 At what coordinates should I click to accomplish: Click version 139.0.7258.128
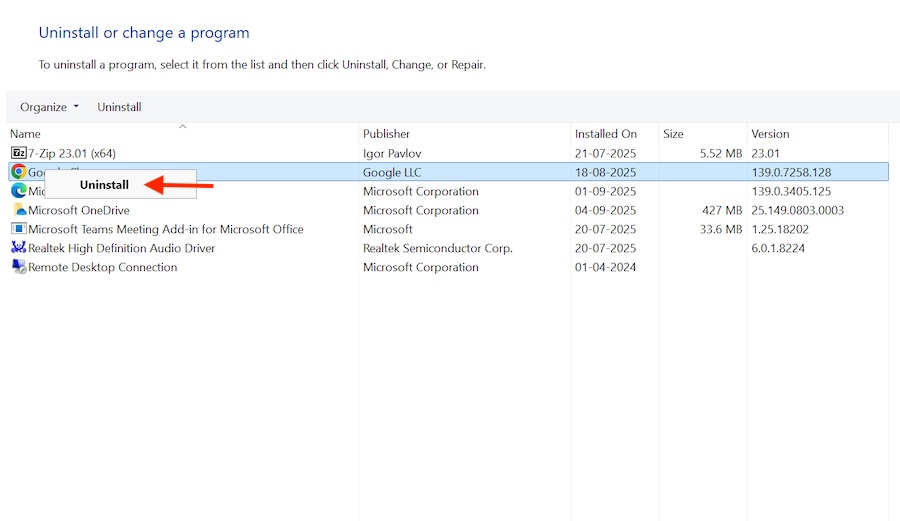[791, 172]
